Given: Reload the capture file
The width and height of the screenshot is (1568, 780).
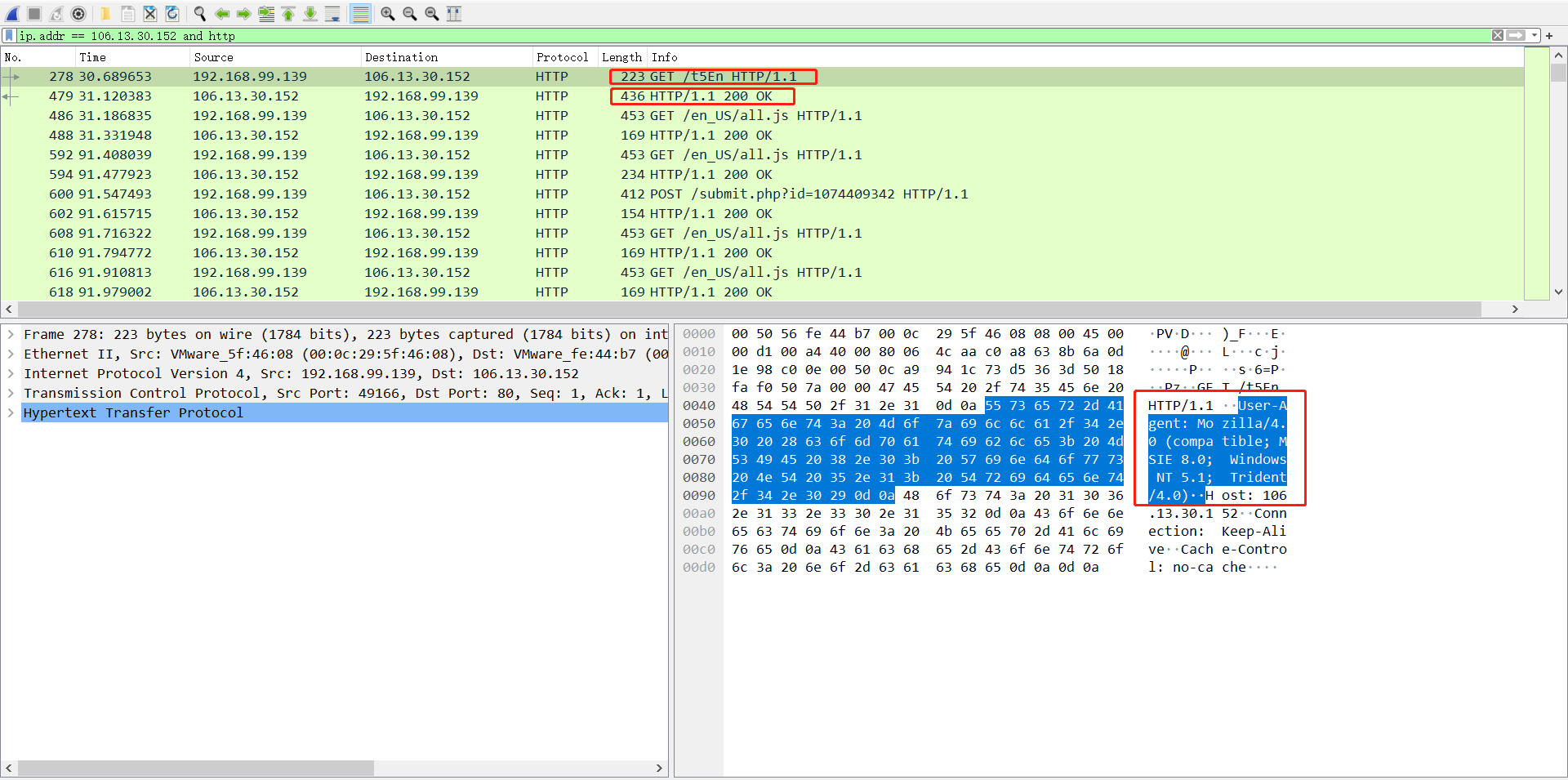Looking at the screenshot, I should (x=172, y=14).
